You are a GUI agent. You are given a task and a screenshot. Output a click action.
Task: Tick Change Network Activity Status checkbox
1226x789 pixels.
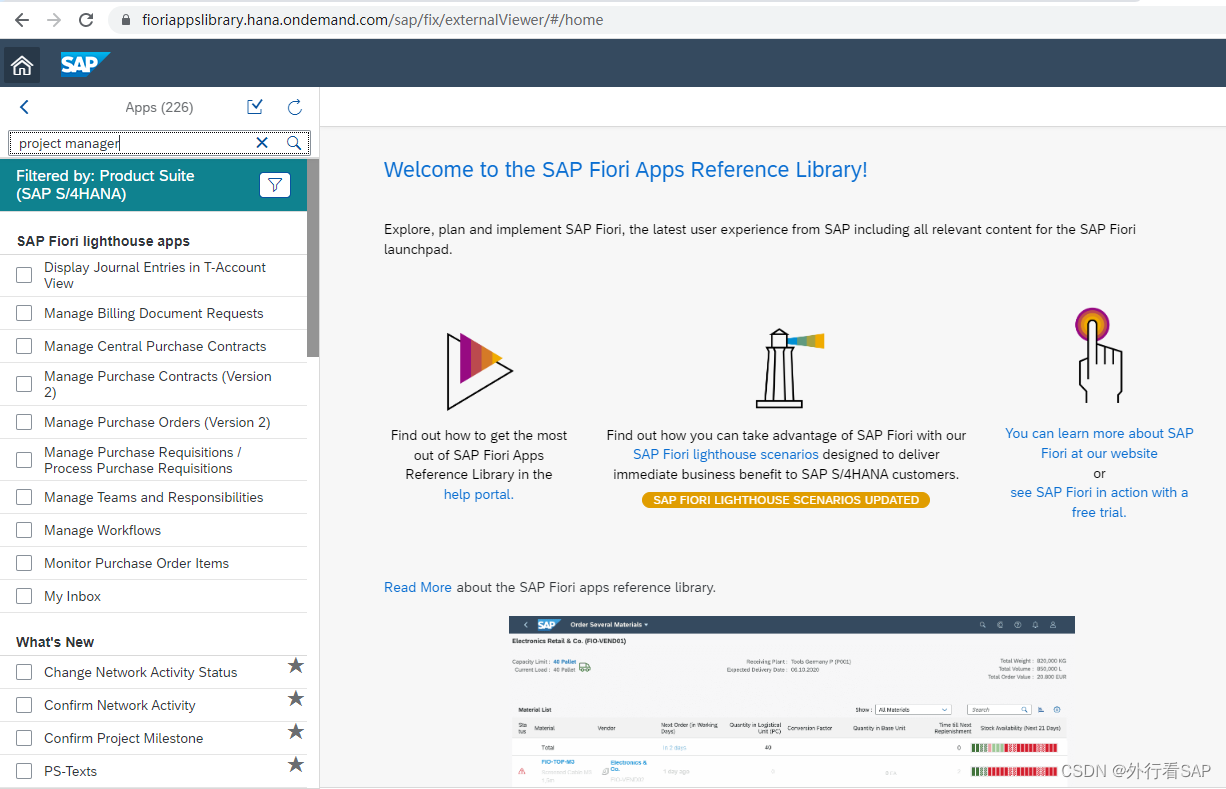(24, 672)
